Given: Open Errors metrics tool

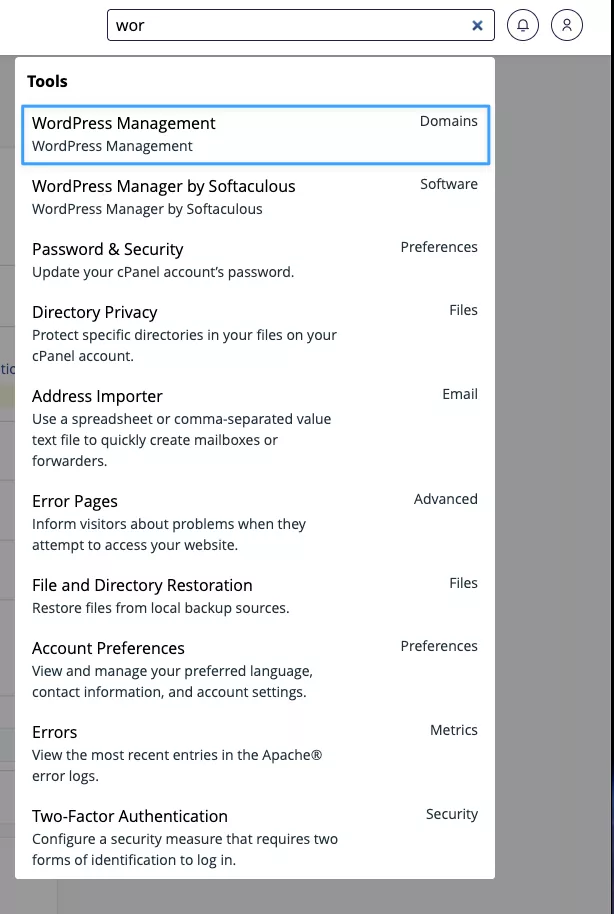Looking at the screenshot, I should click(55, 733).
